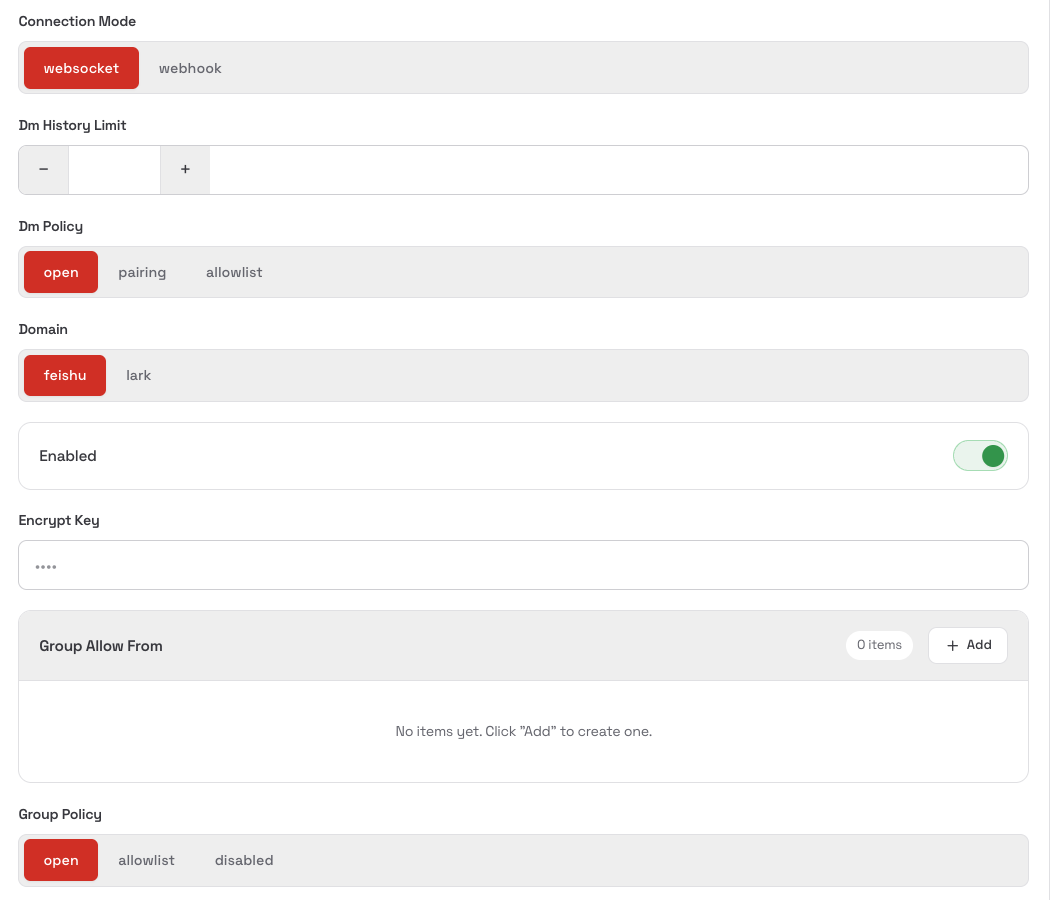
Task: Click the Enabled label text
Action: point(68,456)
